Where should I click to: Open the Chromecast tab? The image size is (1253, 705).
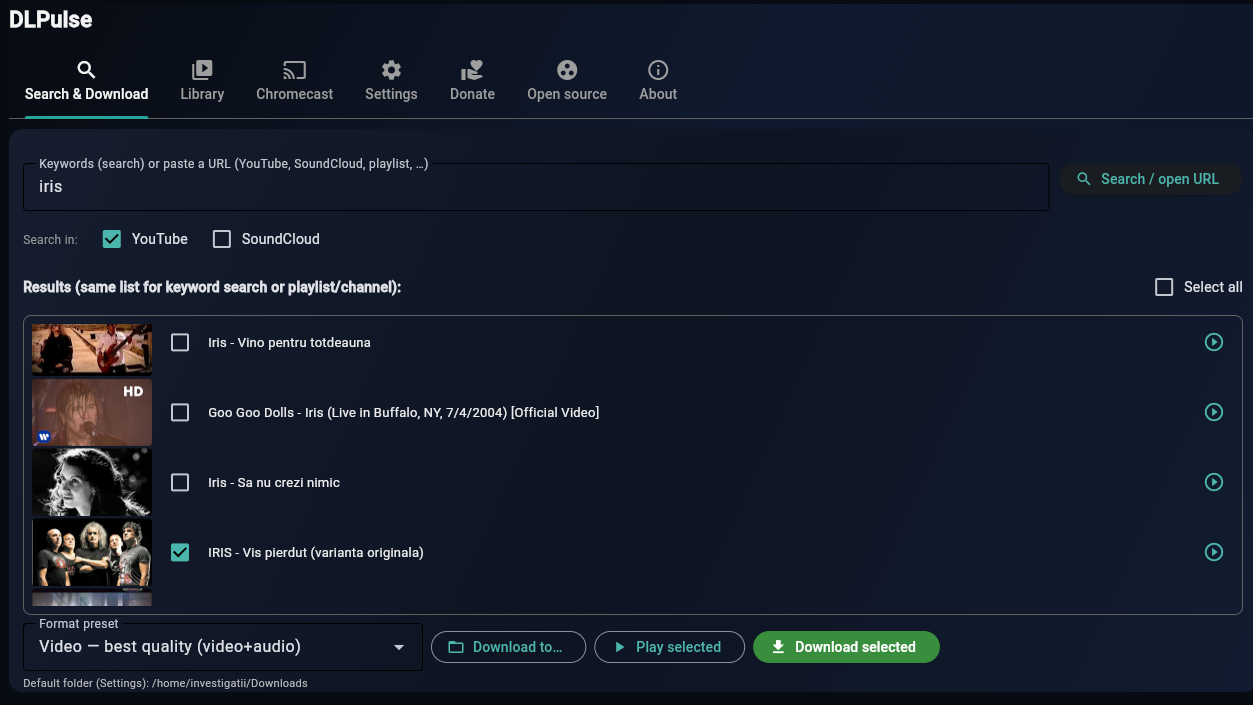point(295,82)
